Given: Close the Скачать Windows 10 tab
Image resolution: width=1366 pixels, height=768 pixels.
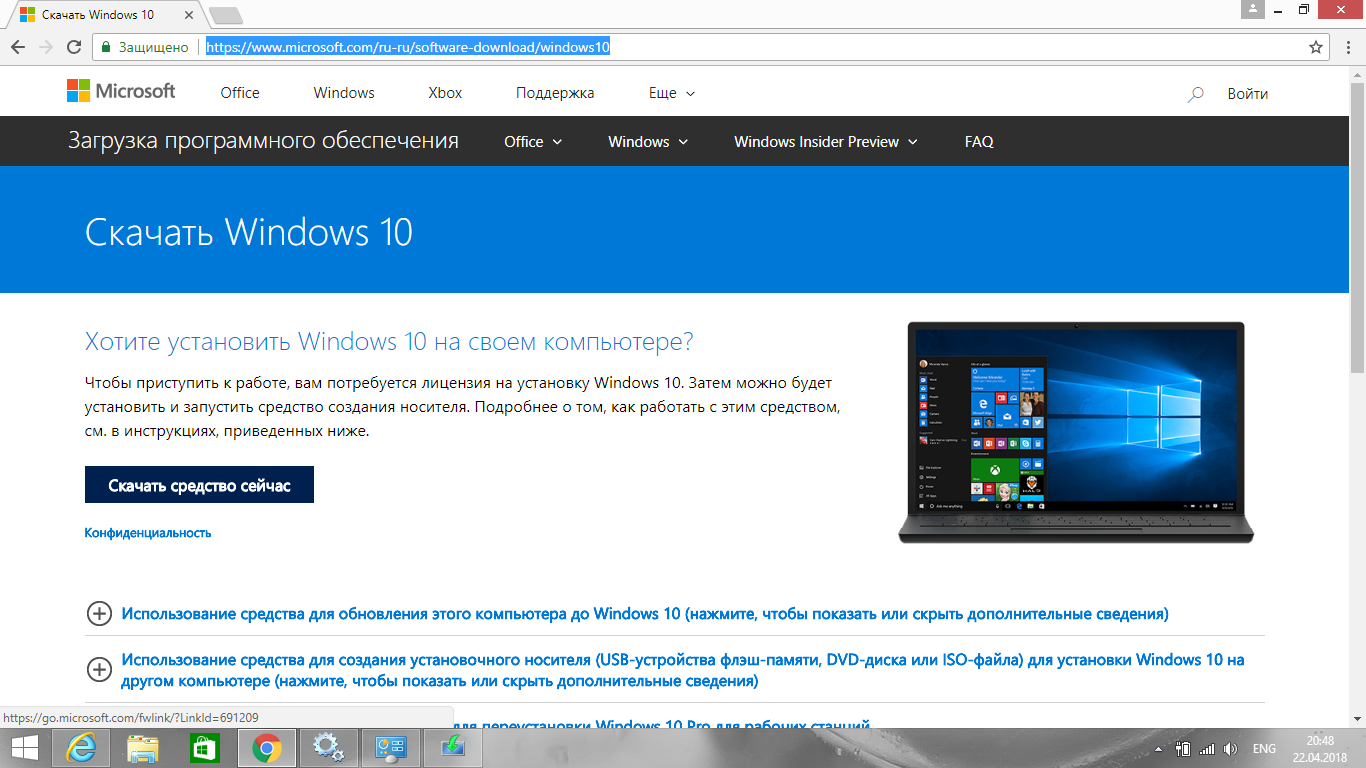Looking at the screenshot, I should click(189, 16).
